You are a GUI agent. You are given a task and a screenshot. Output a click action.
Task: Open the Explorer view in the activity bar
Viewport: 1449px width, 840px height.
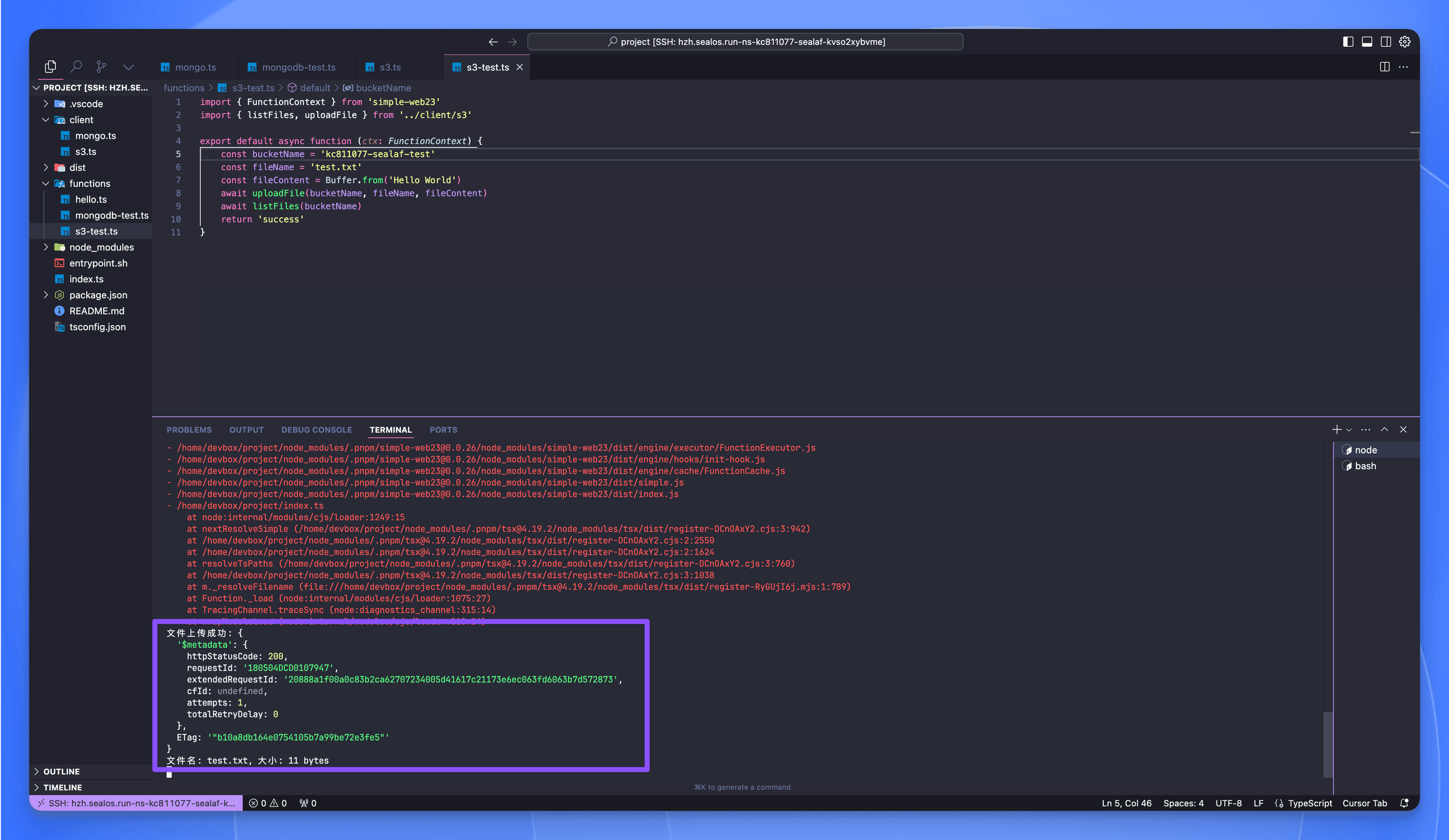coord(50,66)
